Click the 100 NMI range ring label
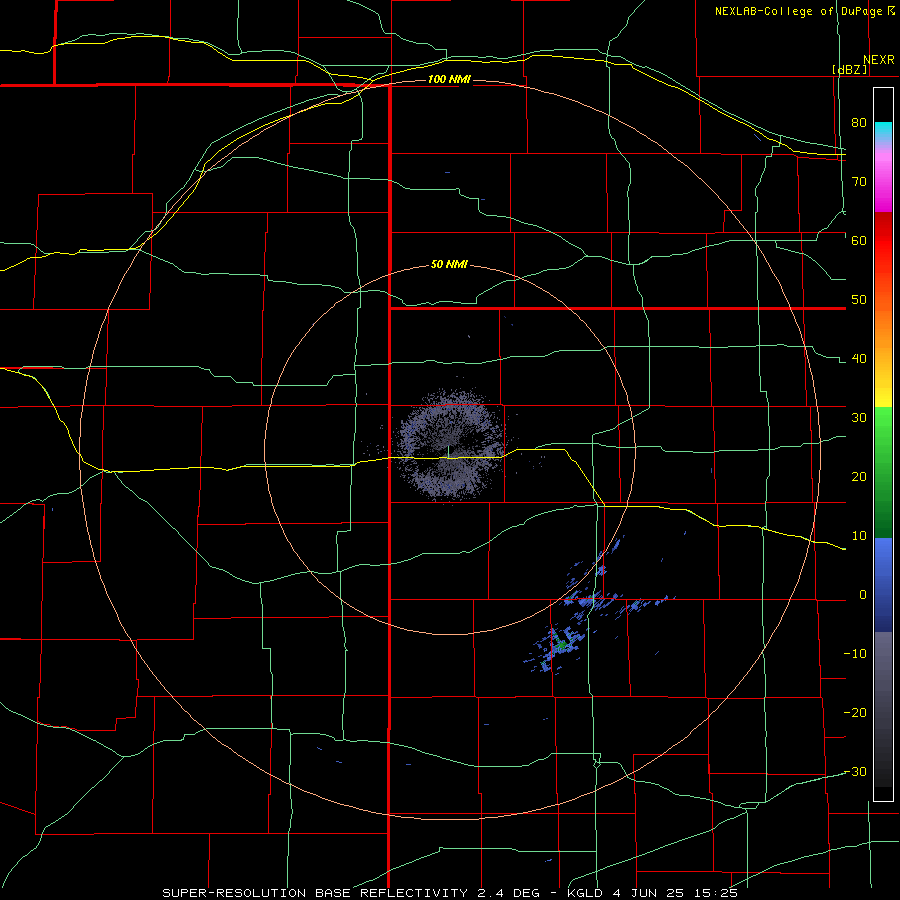This screenshot has width=900, height=900. [449, 79]
